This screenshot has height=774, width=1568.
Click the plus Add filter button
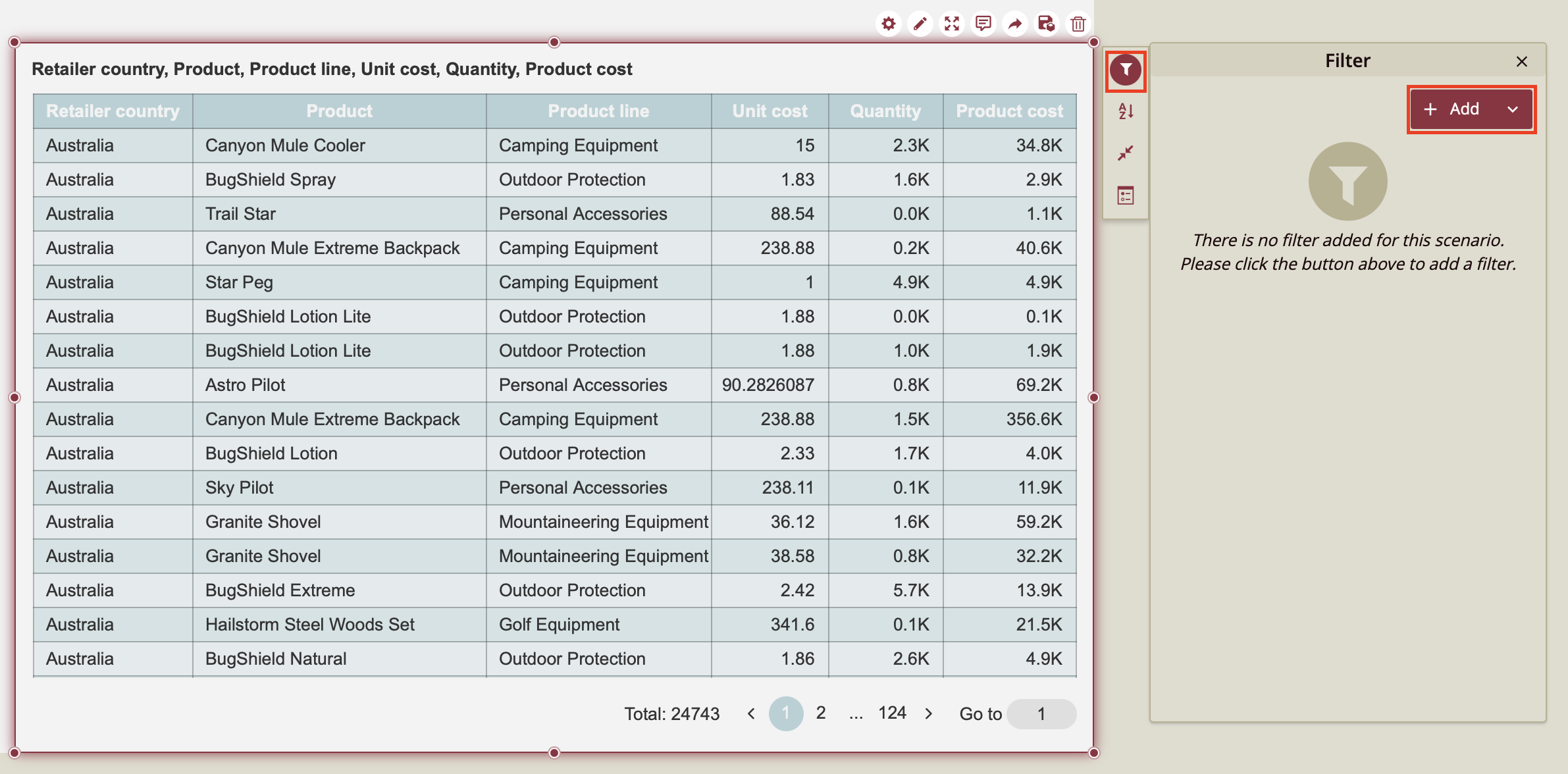(x=1452, y=109)
